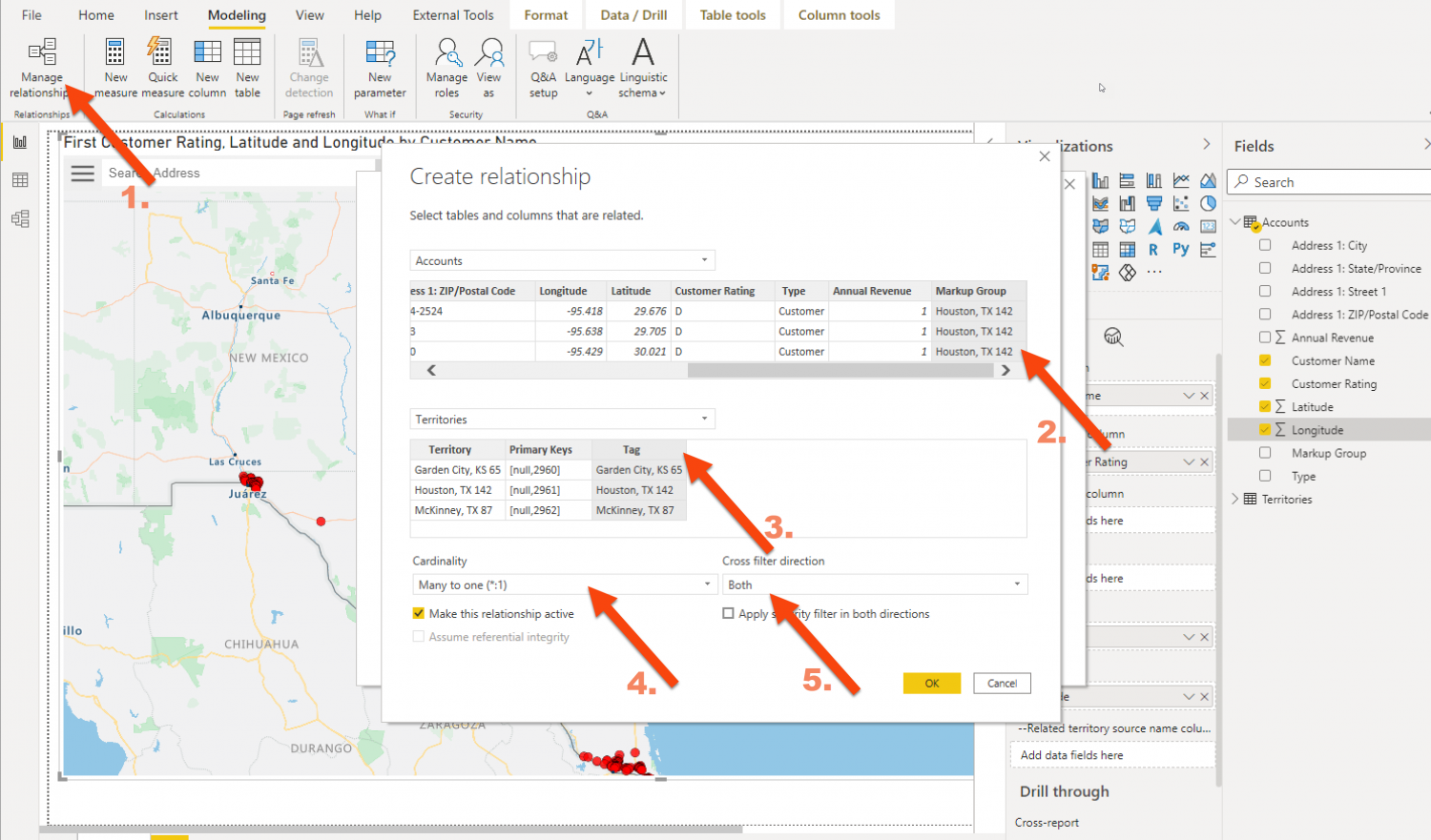Image resolution: width=1431 pixels, height=840 pixels.
Task: Select the Pie chart visualization icon
Action: point(1209,203)
